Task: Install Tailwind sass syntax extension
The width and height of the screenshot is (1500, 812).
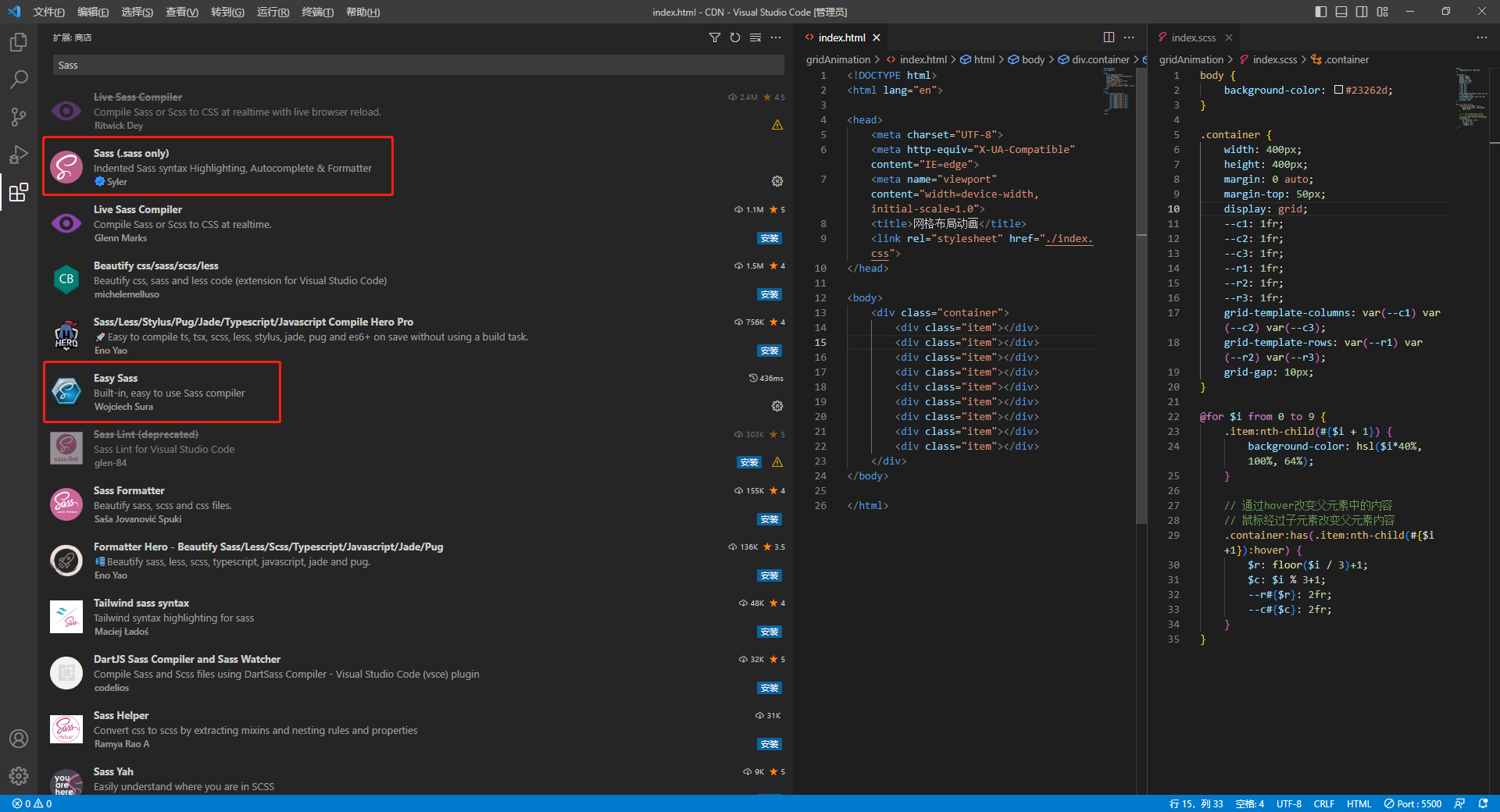Action: click(770, 632)
